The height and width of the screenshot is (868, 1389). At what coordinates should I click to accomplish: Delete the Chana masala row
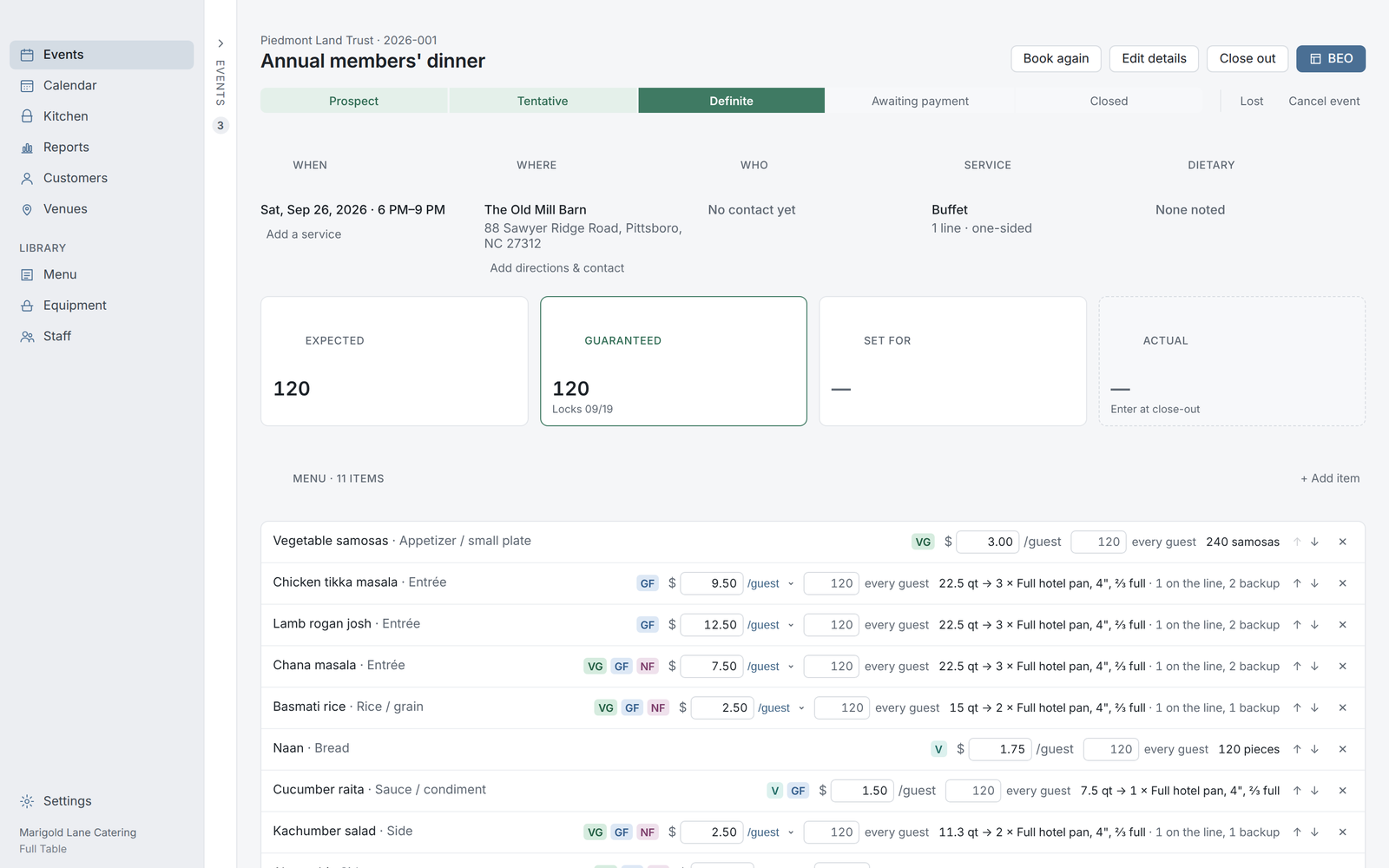(x=1342, y=667)
